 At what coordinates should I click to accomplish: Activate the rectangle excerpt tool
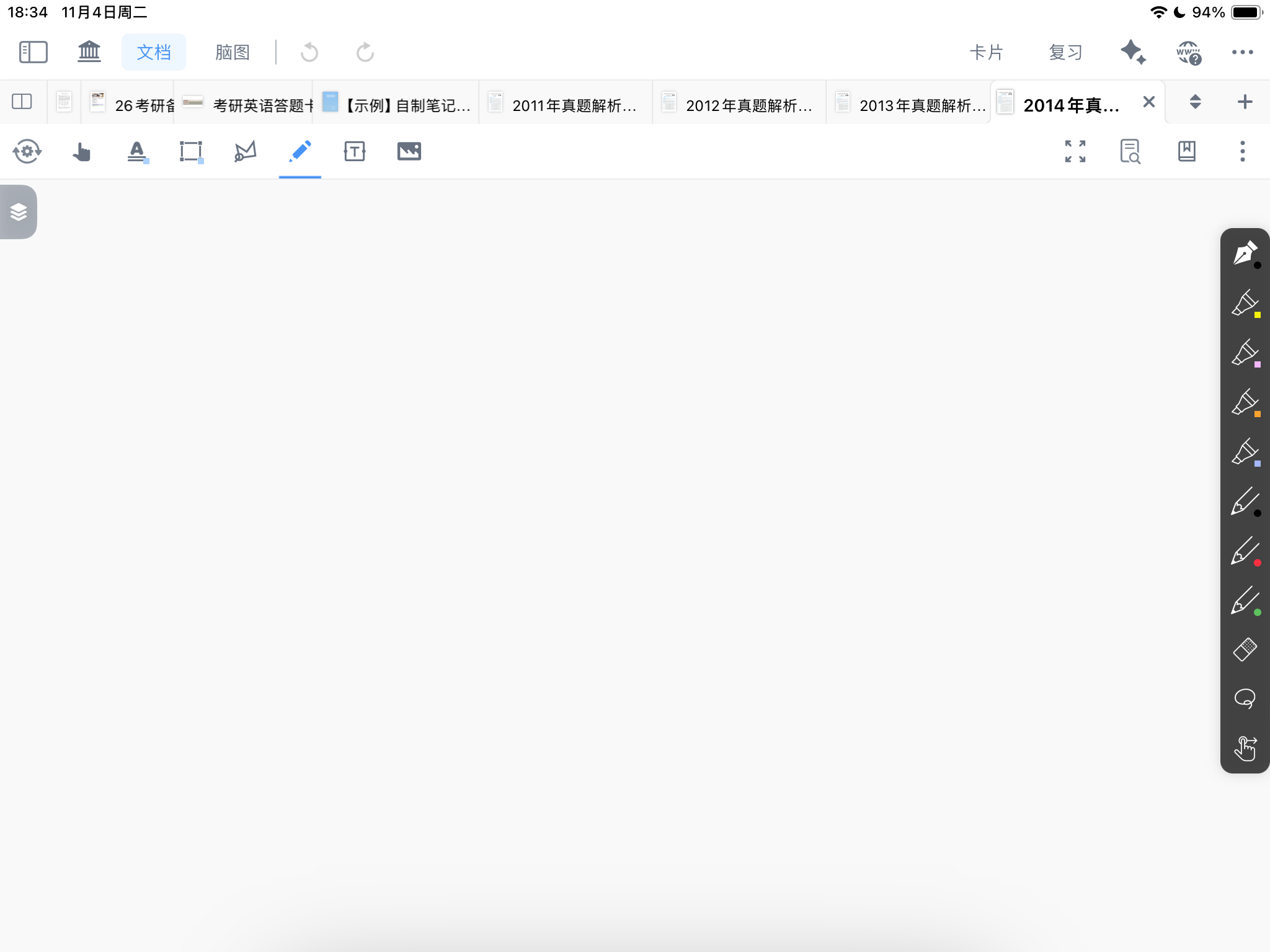click(191, 151)
